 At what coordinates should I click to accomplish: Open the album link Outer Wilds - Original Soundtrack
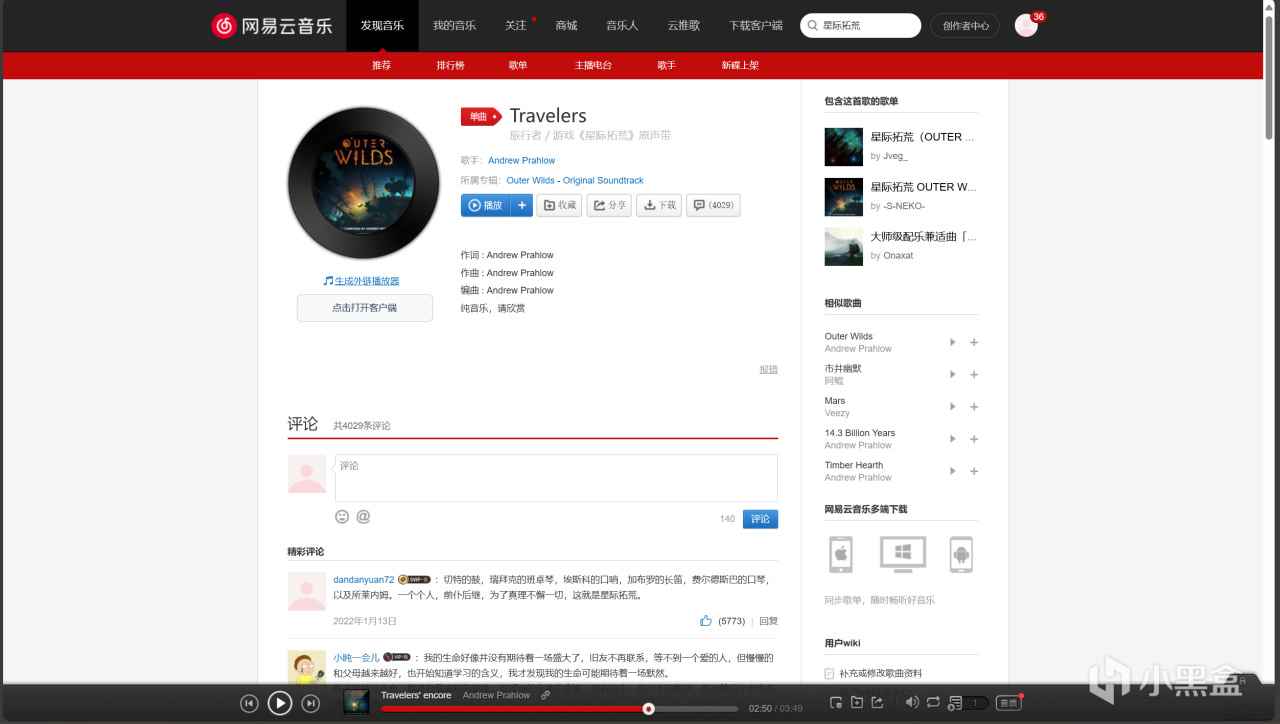[575, 180]
